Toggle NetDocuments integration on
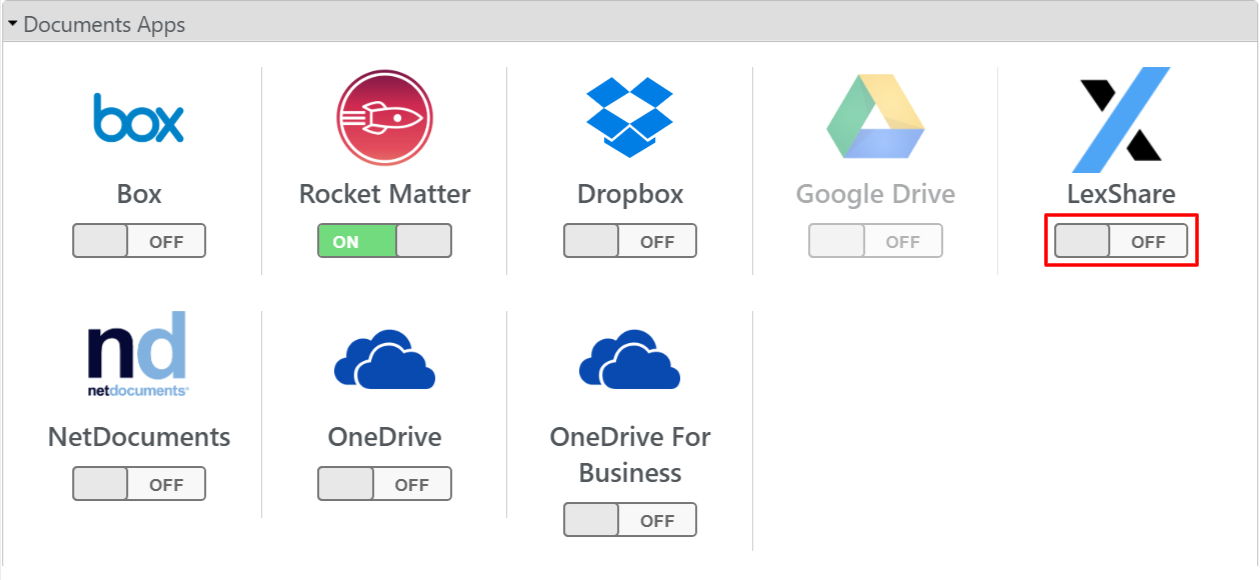1260x580 pixels. tap(139, 484)
